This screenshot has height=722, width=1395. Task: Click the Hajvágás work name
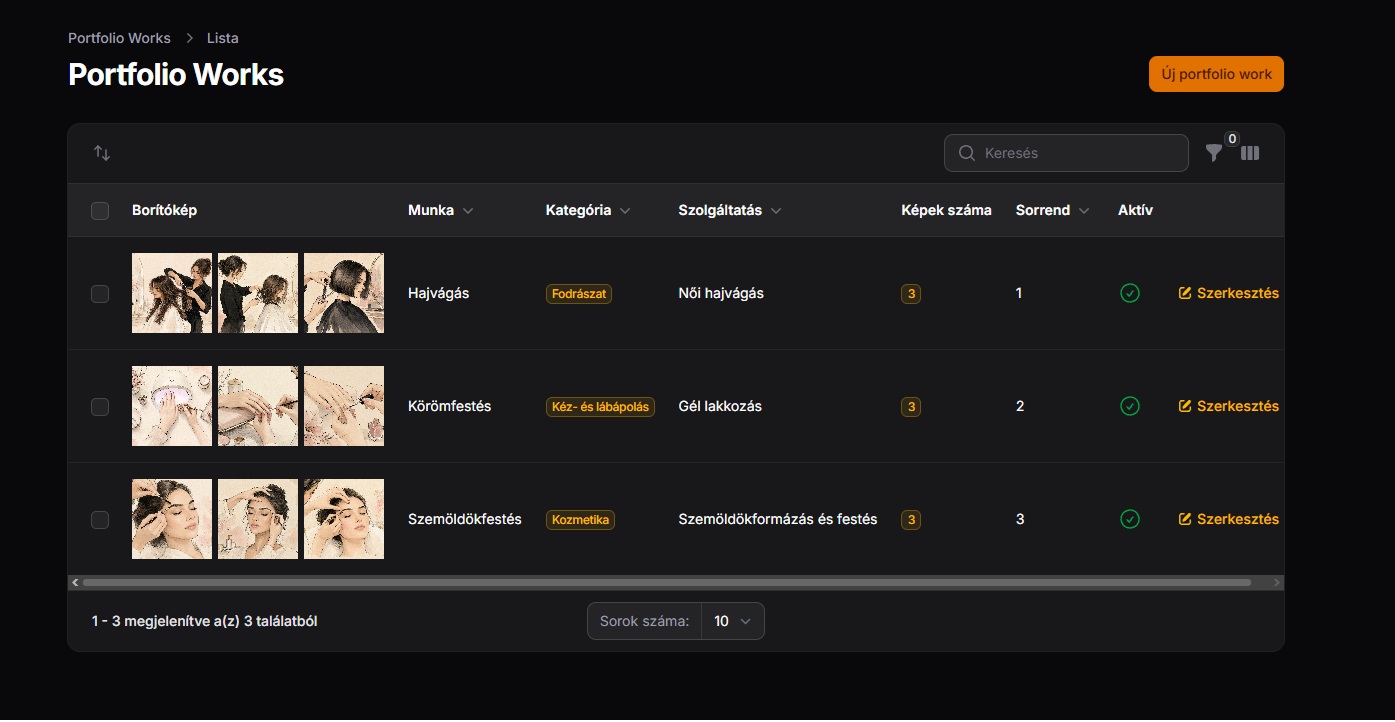pyautogui.click(x=438, y=293)
